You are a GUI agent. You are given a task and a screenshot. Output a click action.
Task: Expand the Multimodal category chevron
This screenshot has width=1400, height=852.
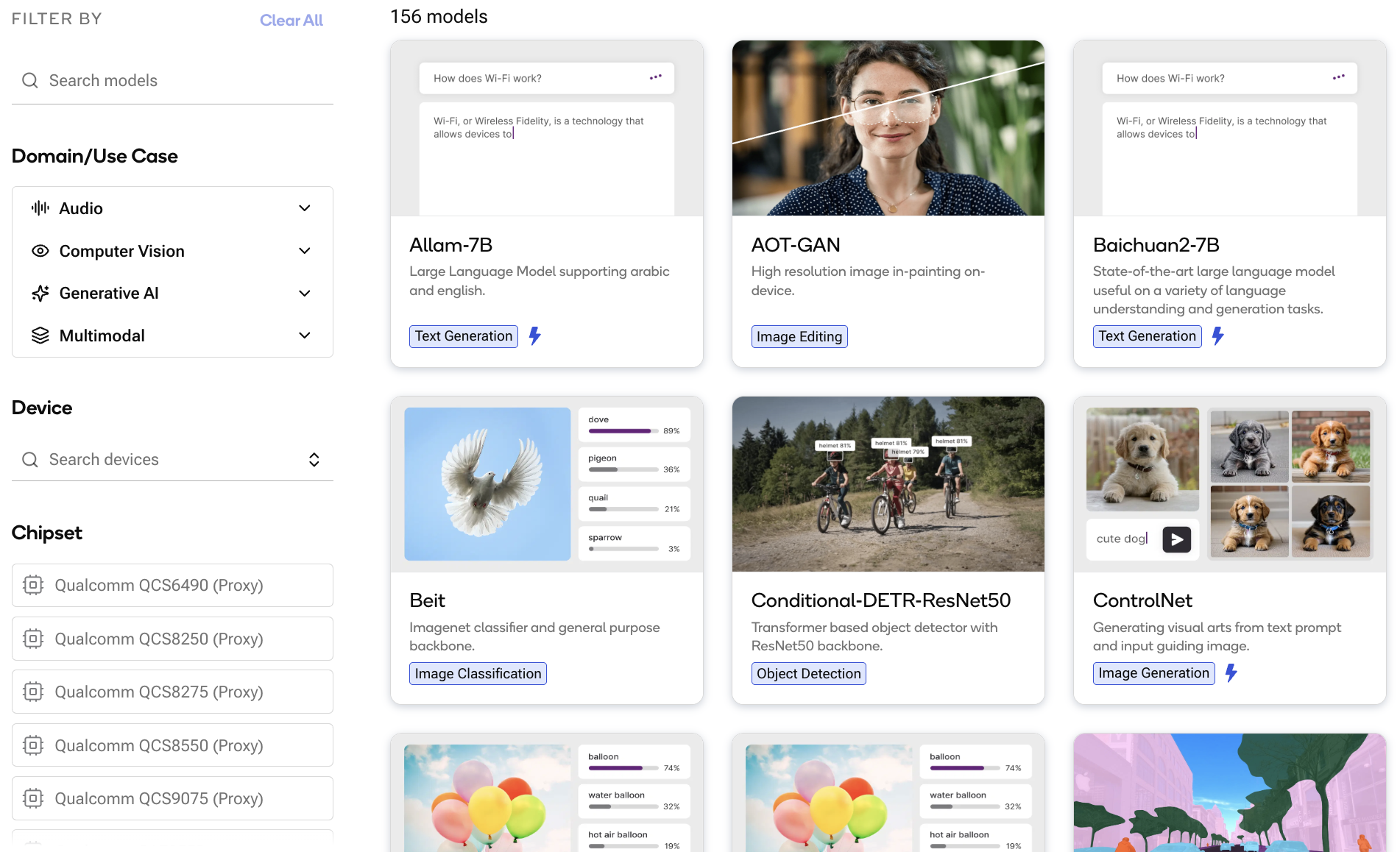pos(305,336)
